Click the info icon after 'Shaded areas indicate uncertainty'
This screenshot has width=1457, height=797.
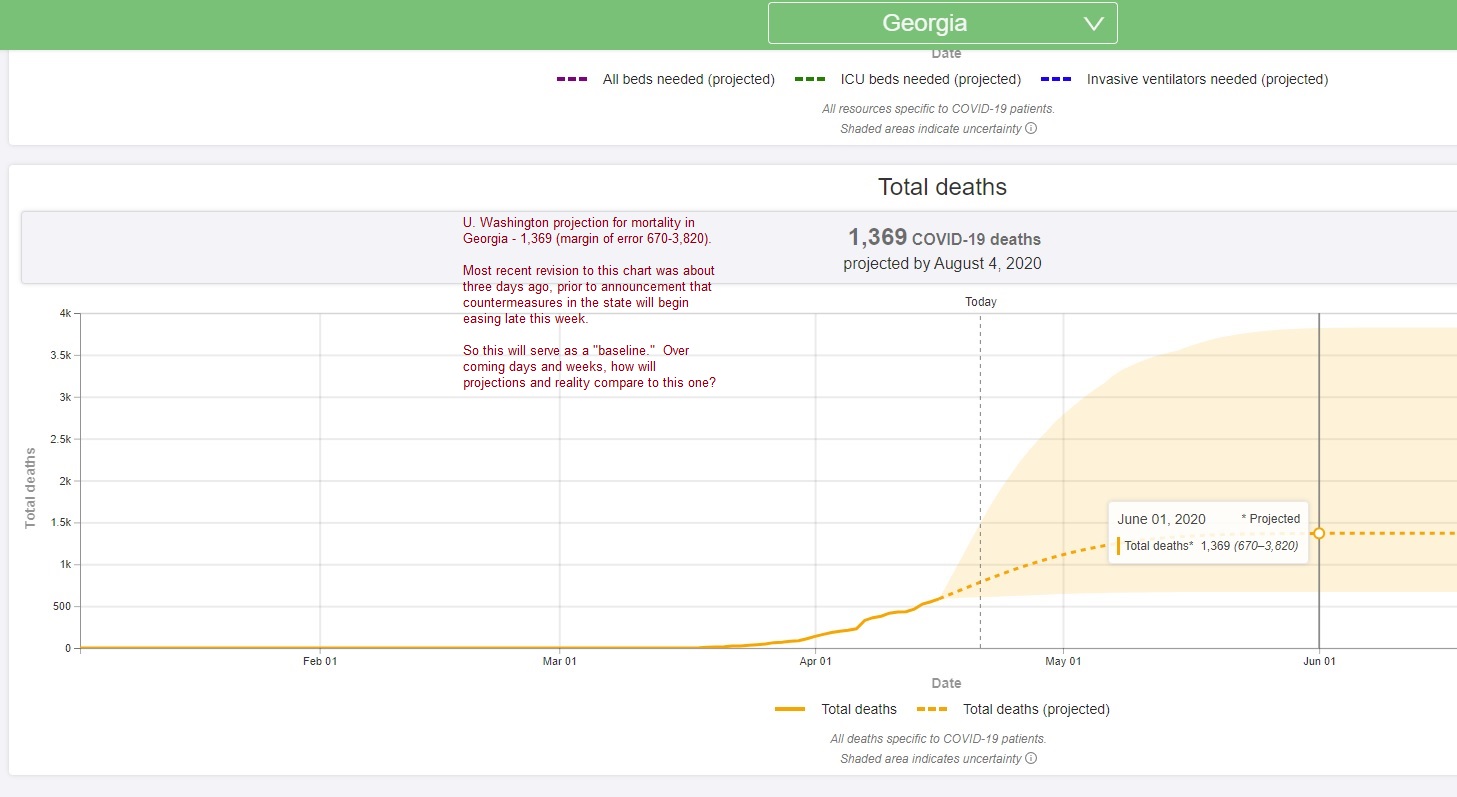[x=1030, y=128]
